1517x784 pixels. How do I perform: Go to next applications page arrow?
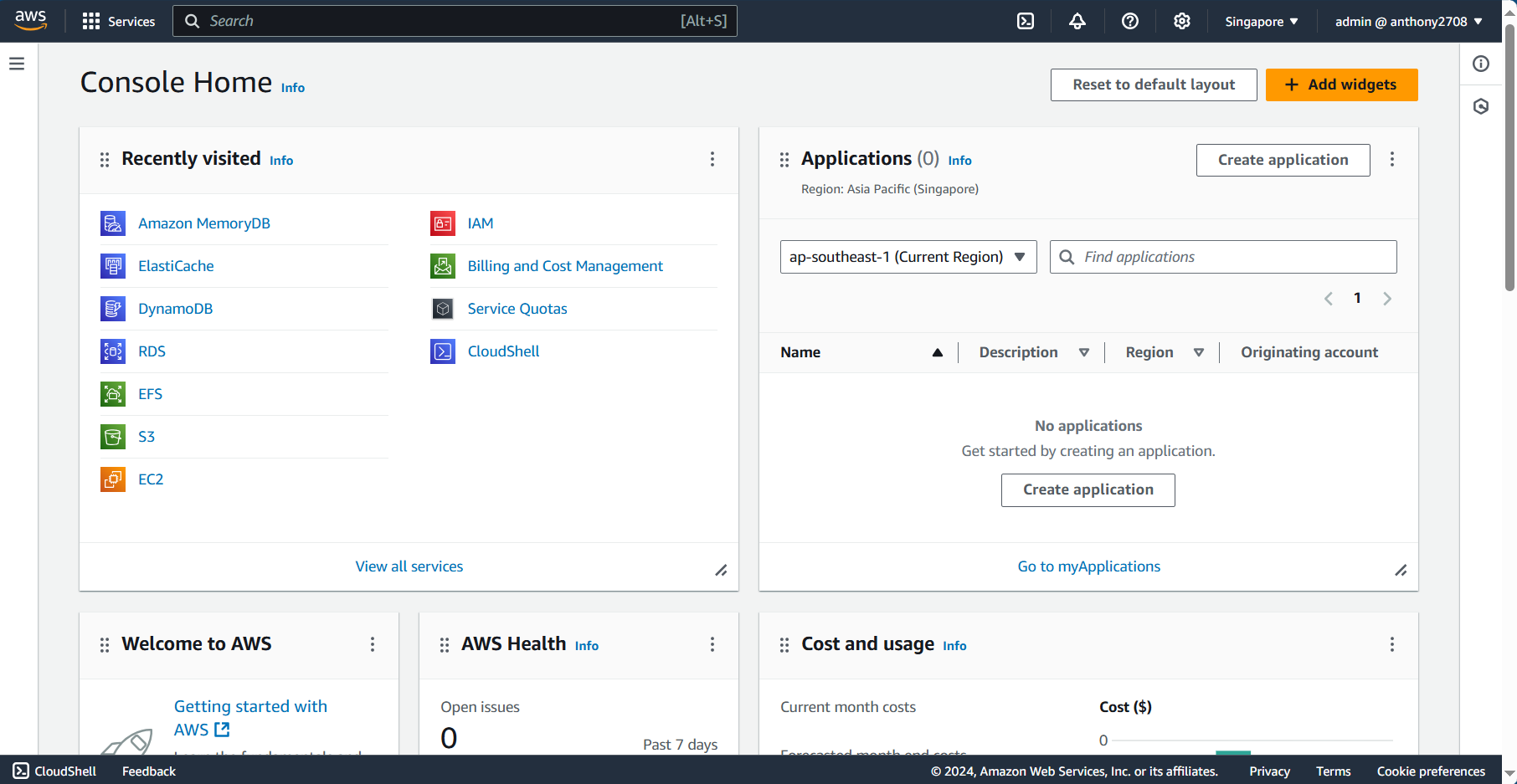point(1387,299)
